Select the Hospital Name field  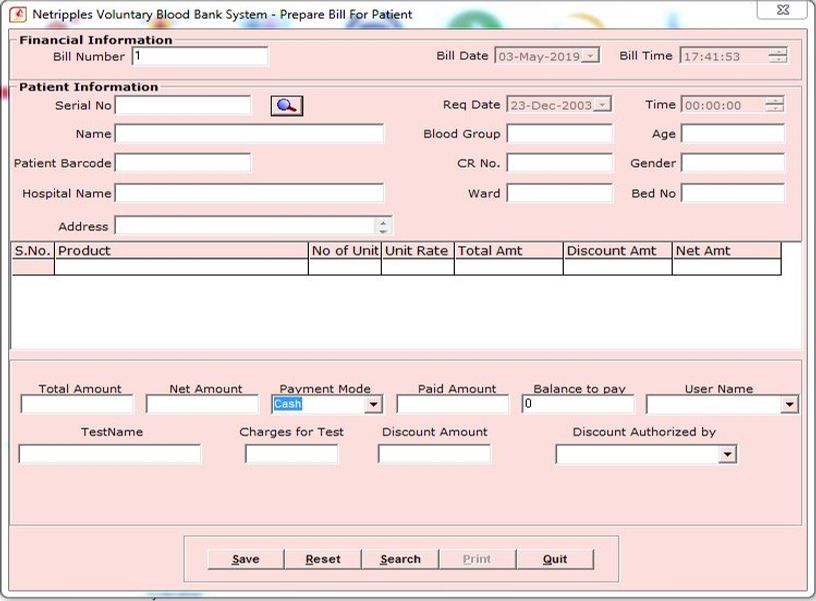pyautogui.click(x=249, y=193)
